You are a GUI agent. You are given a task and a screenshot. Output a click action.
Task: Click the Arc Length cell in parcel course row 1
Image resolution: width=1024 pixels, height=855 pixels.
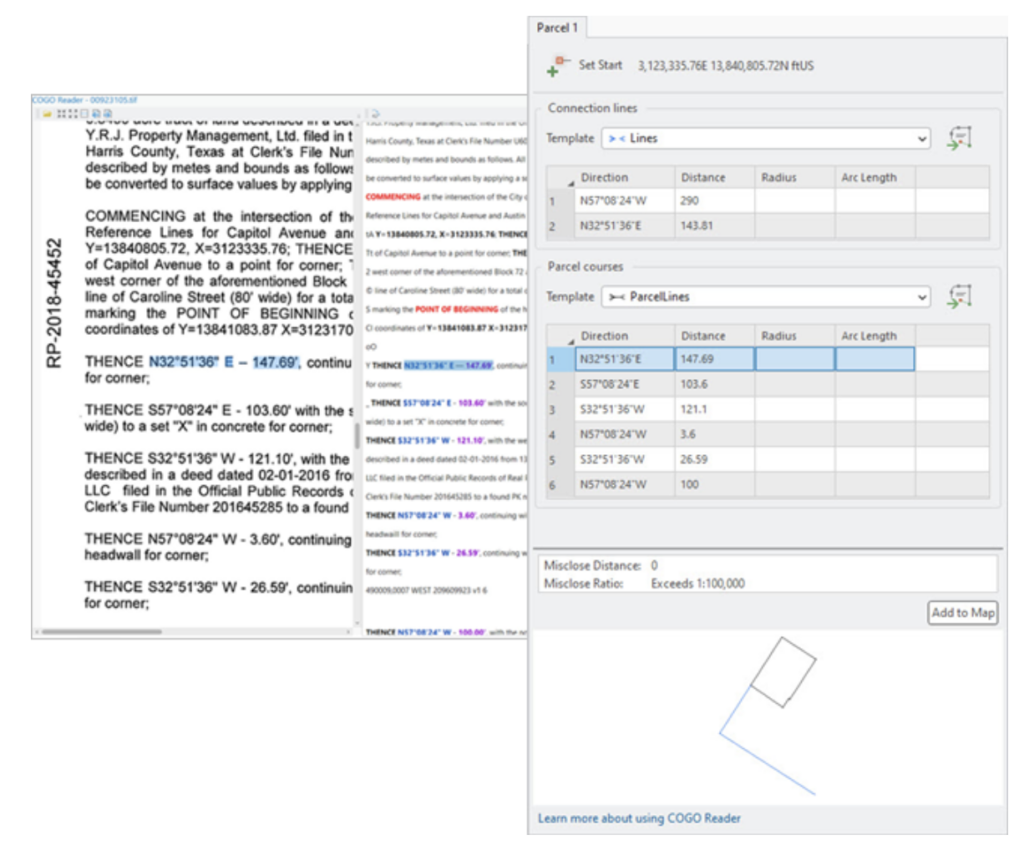tap(875, 359)
